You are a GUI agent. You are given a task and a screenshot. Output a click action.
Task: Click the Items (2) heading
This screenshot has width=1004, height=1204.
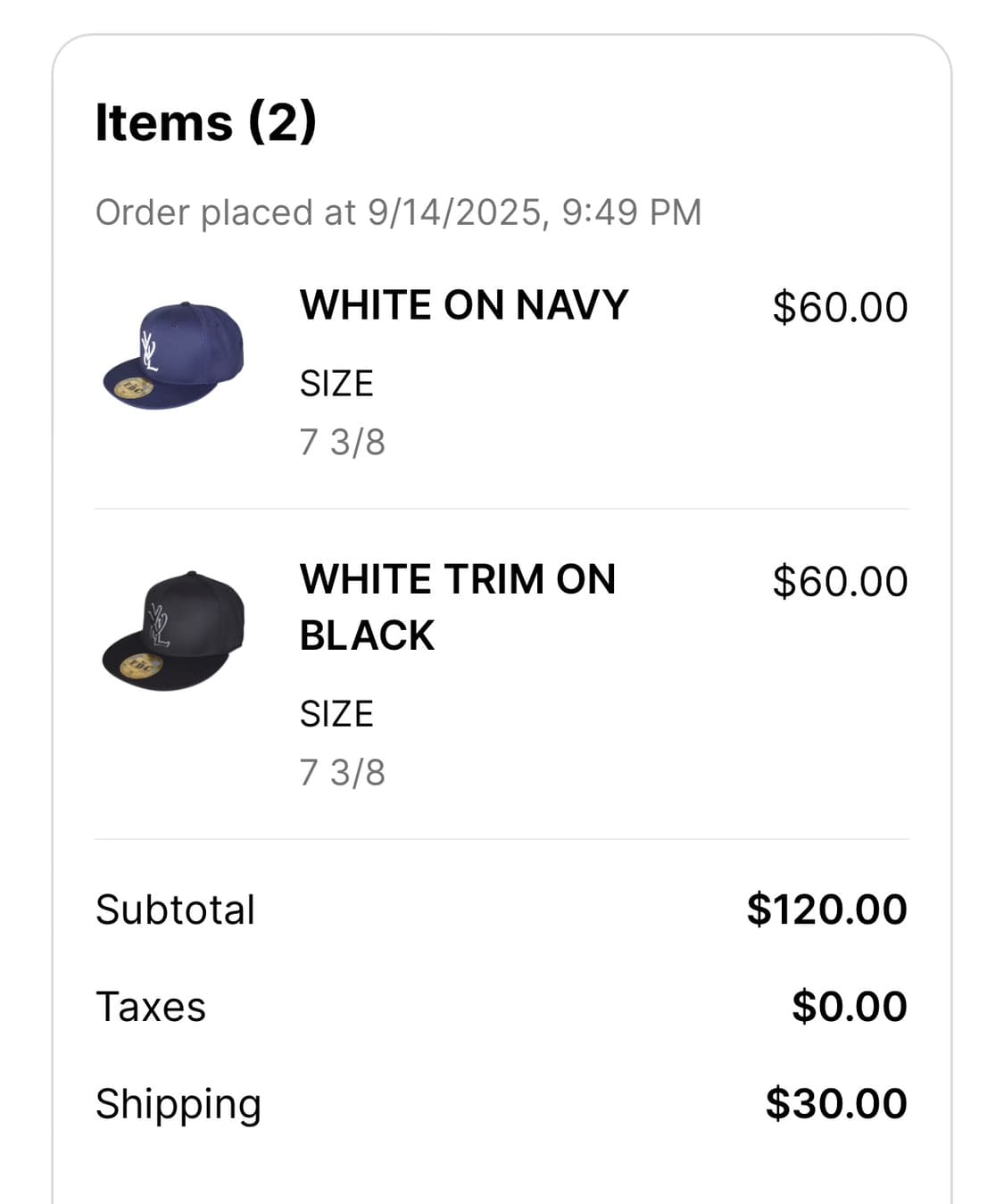tap(206, 121)
